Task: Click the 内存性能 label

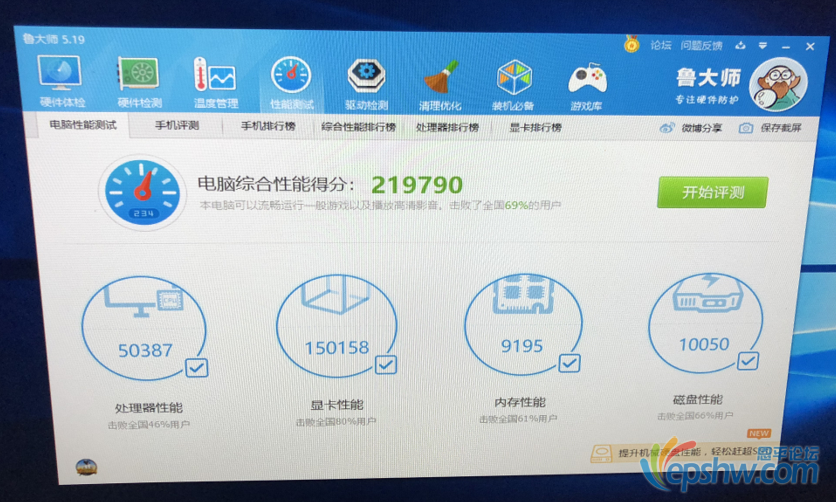Action: click(x=520, y=402)
